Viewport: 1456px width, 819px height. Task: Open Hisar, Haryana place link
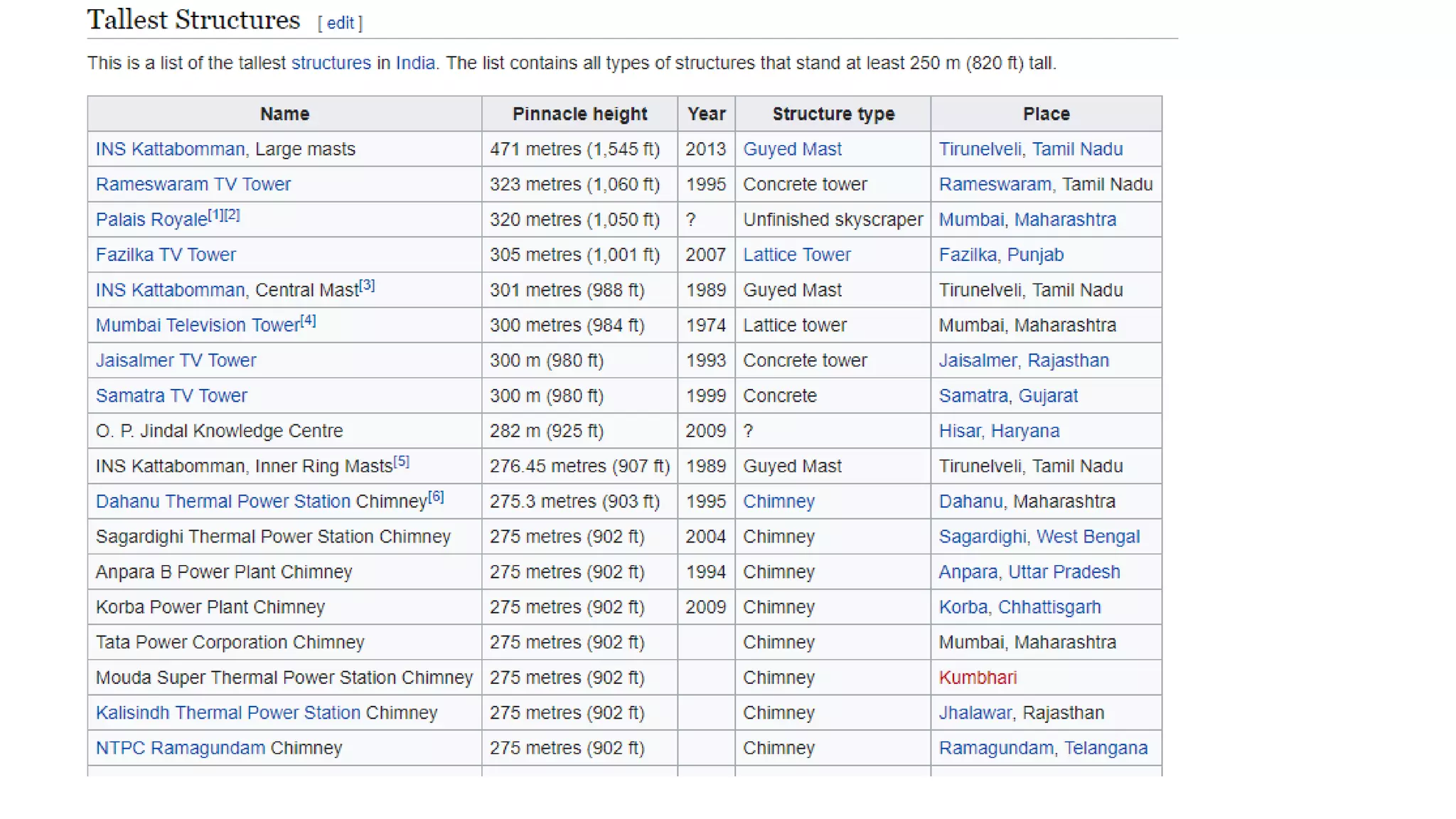[x=998, y=431]
